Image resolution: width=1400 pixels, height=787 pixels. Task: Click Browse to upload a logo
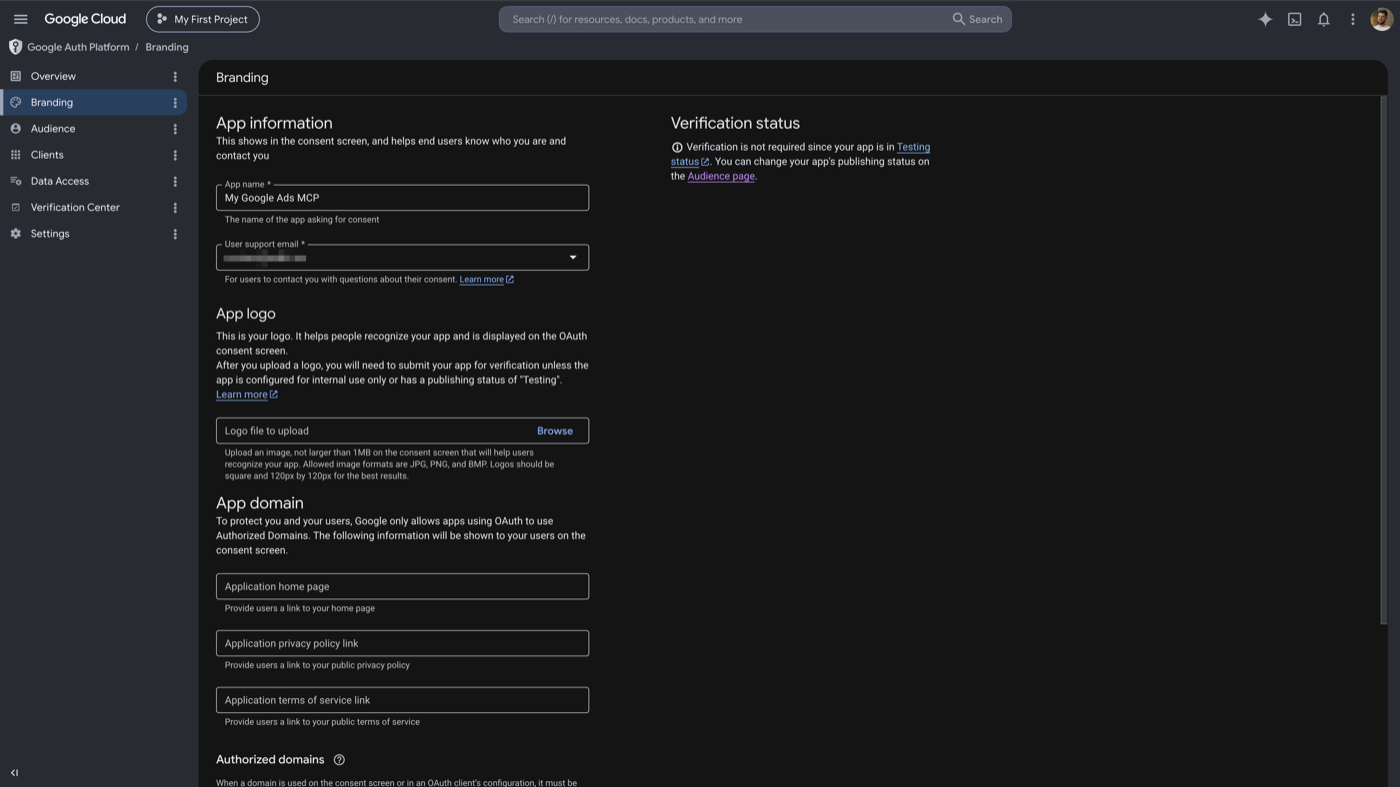point(555,431)
